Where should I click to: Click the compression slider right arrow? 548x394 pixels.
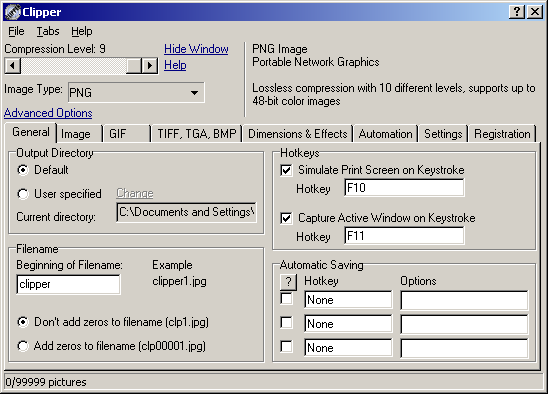(x=150, y=65)
